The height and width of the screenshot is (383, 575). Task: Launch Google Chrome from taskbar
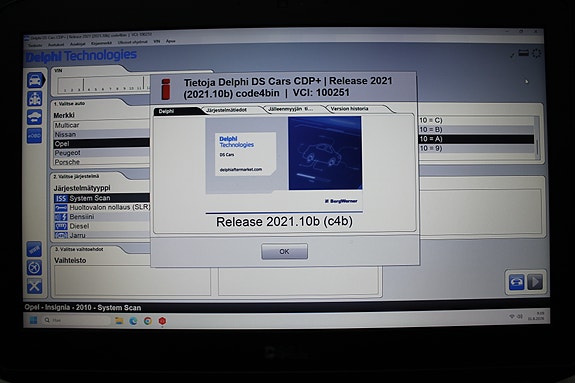(148, 321)
